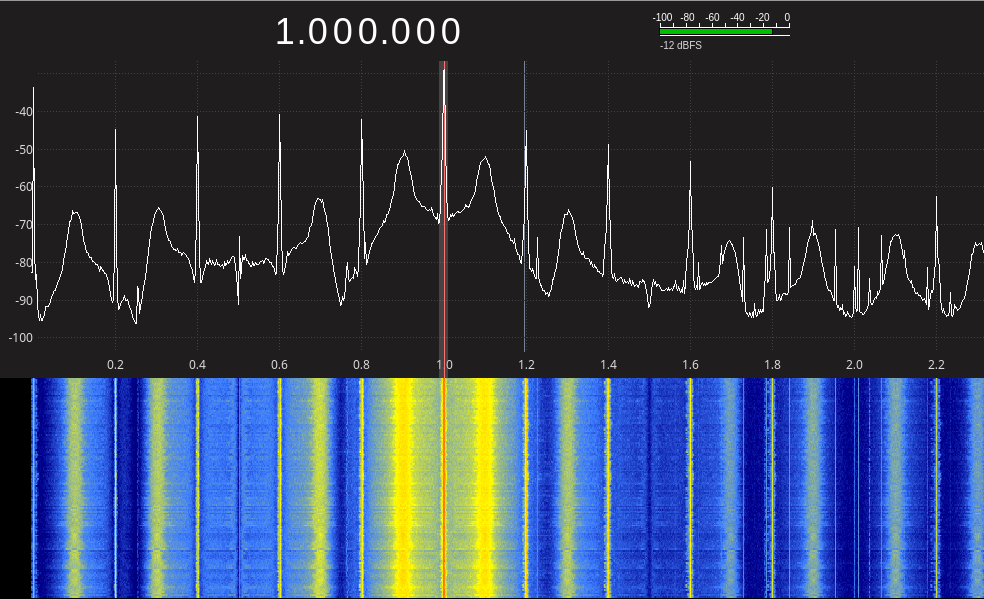Click the 2.0 frequency axis label

[854, 365]
